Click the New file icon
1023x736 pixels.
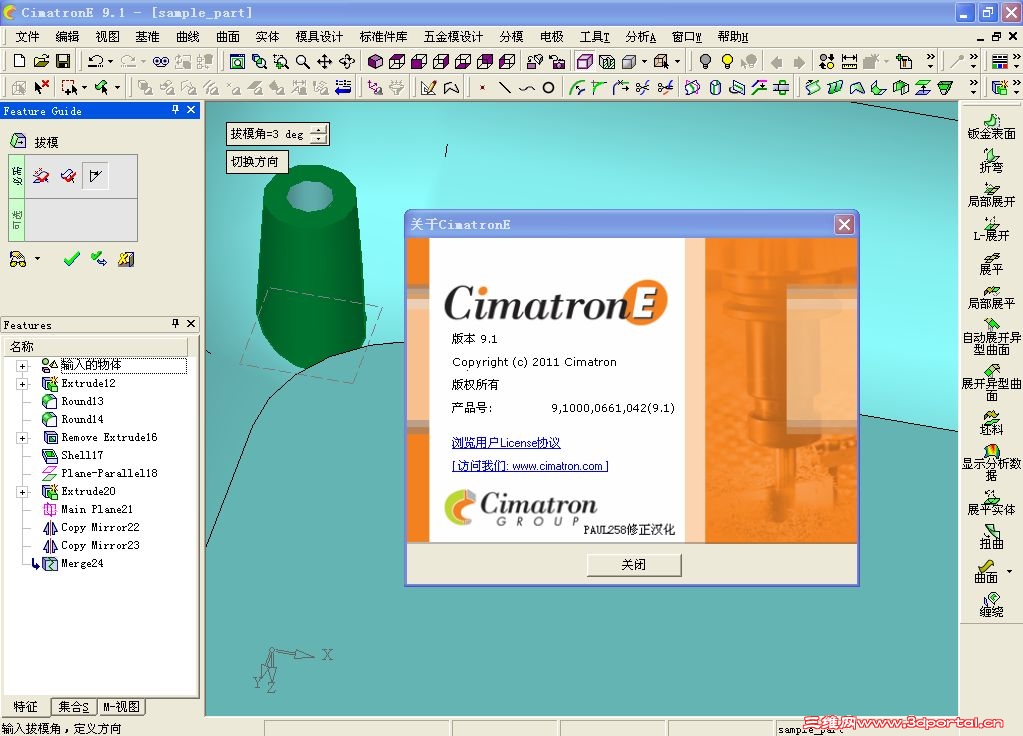19,61
